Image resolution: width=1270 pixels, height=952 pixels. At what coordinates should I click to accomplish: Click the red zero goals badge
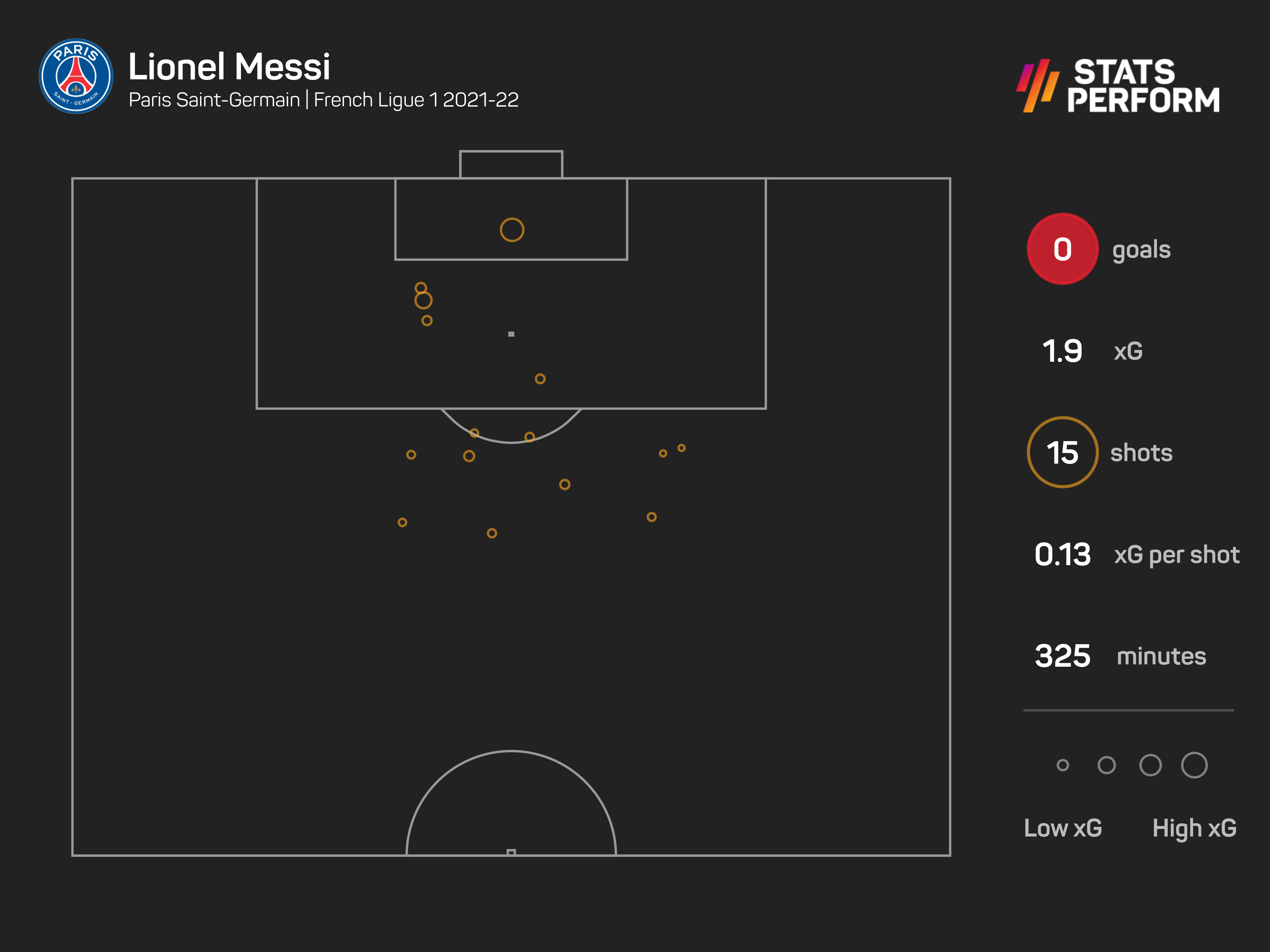click(x=1062, y=249)
